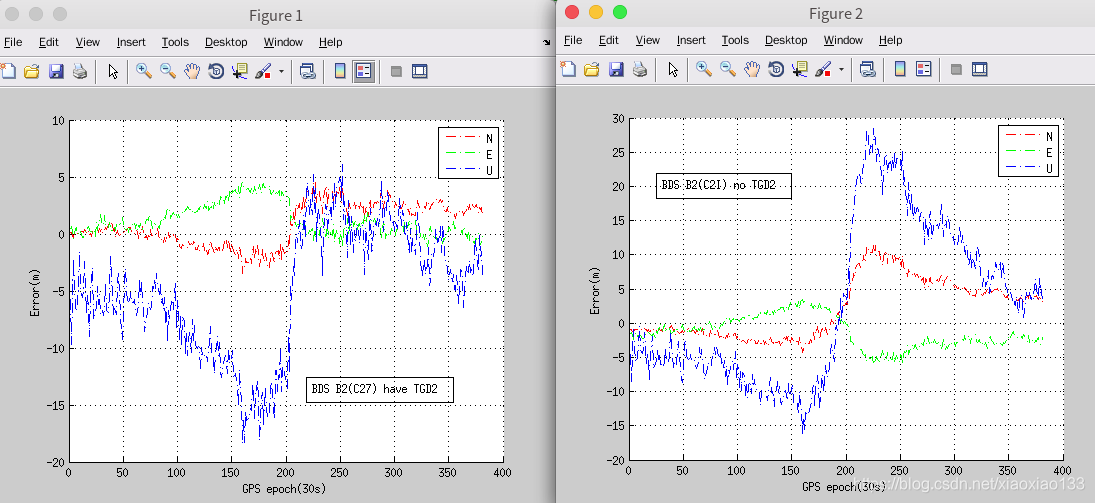Open Edit menu in Figure 1
This screenshot has width=1095, height=503.
[48, 42]
